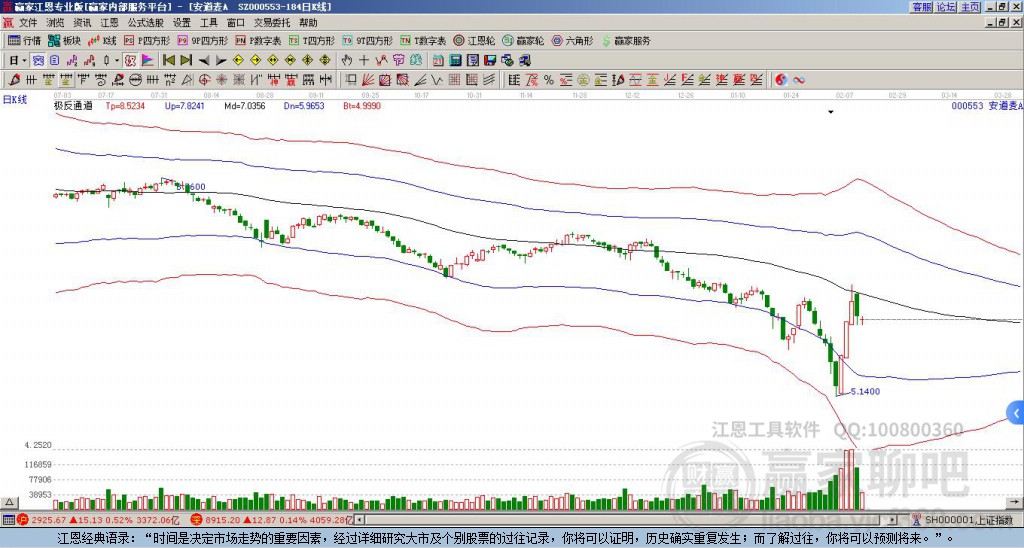
Task: Click the 极反通道 indicator name
Action: coord(73,105)
